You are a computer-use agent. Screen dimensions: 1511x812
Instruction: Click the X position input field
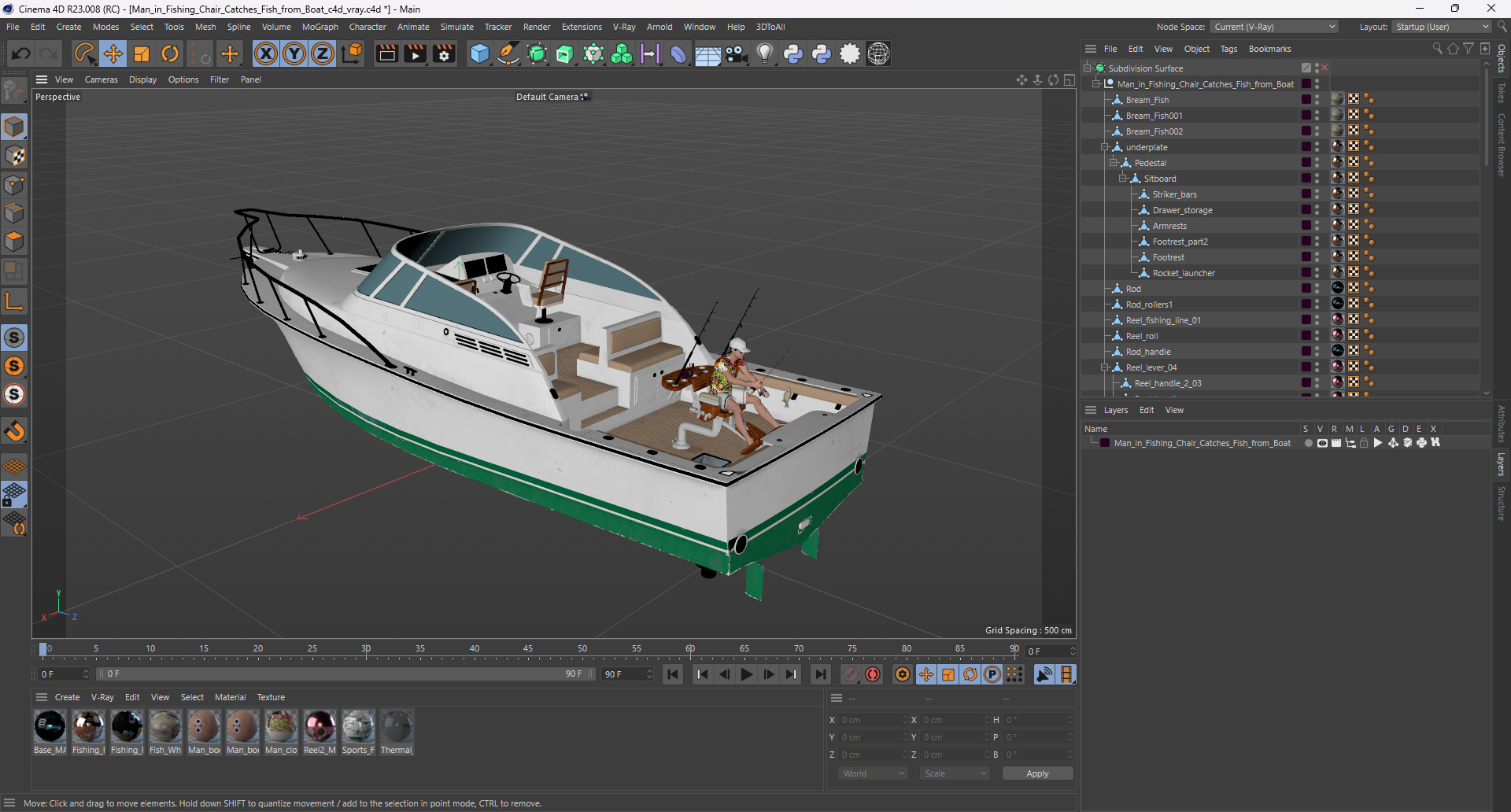click(873, 720)
